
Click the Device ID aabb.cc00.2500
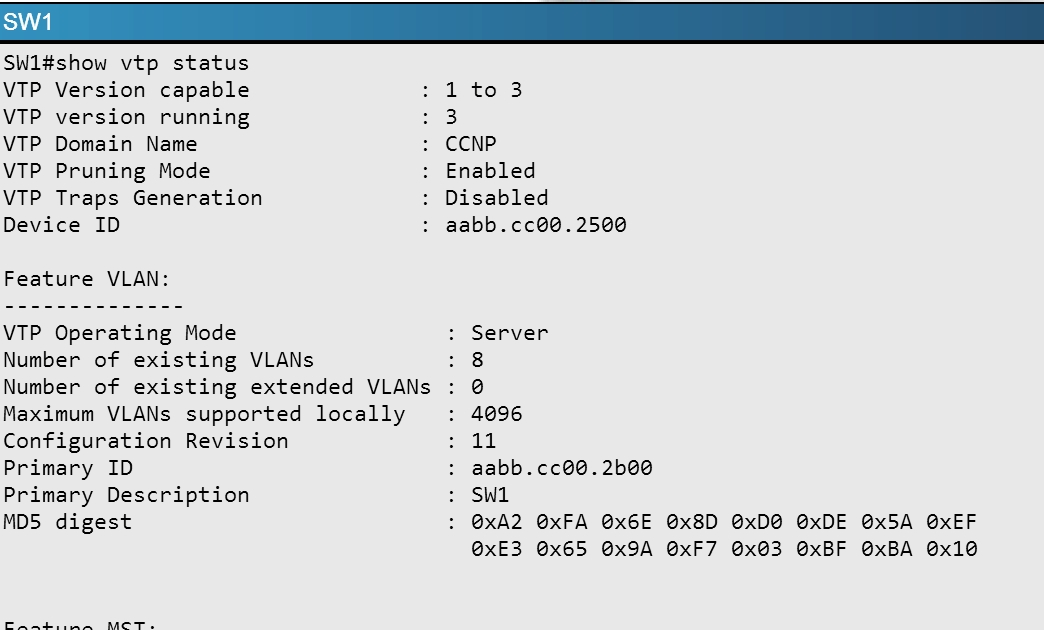click(536, 225)
